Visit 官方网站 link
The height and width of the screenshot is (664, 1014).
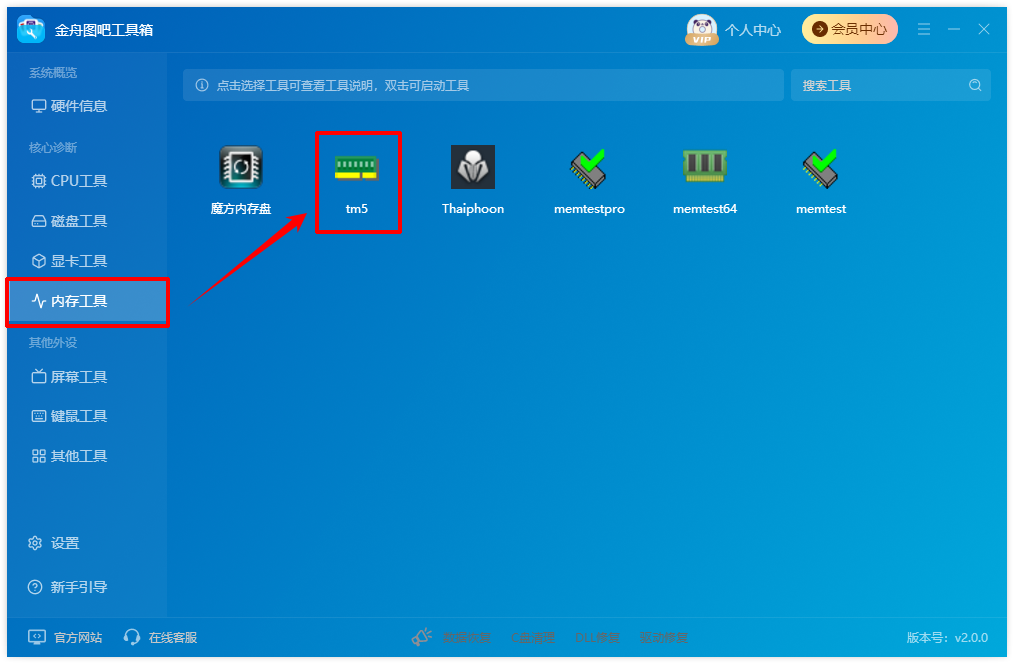click(65, 637)
